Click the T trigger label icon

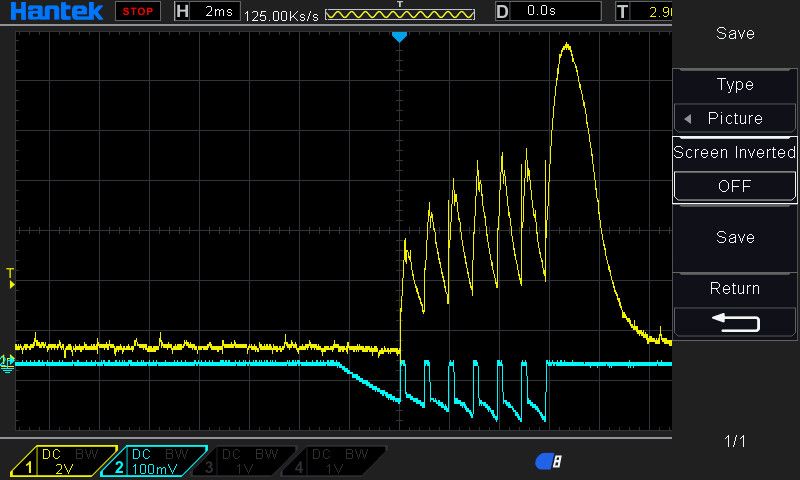point(622,11)
